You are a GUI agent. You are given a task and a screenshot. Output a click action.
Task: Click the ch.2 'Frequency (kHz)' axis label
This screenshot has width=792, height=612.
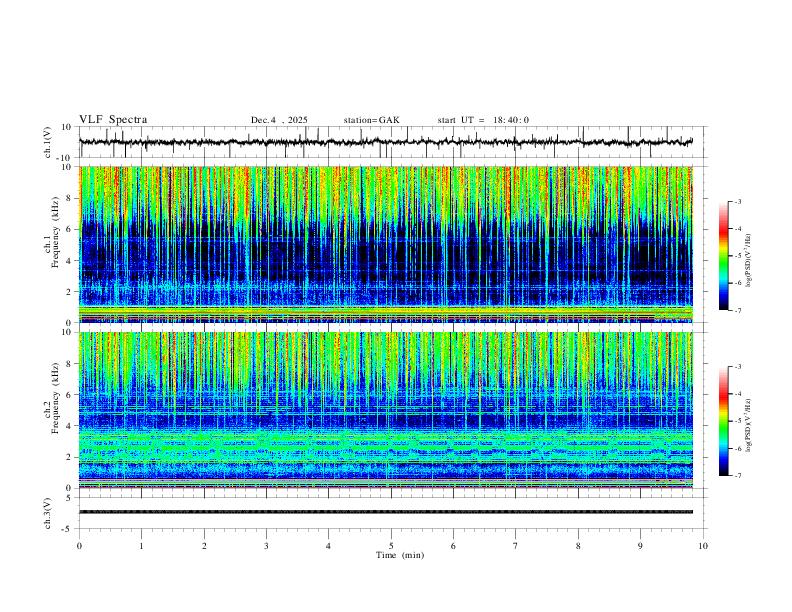pos(55,398)
